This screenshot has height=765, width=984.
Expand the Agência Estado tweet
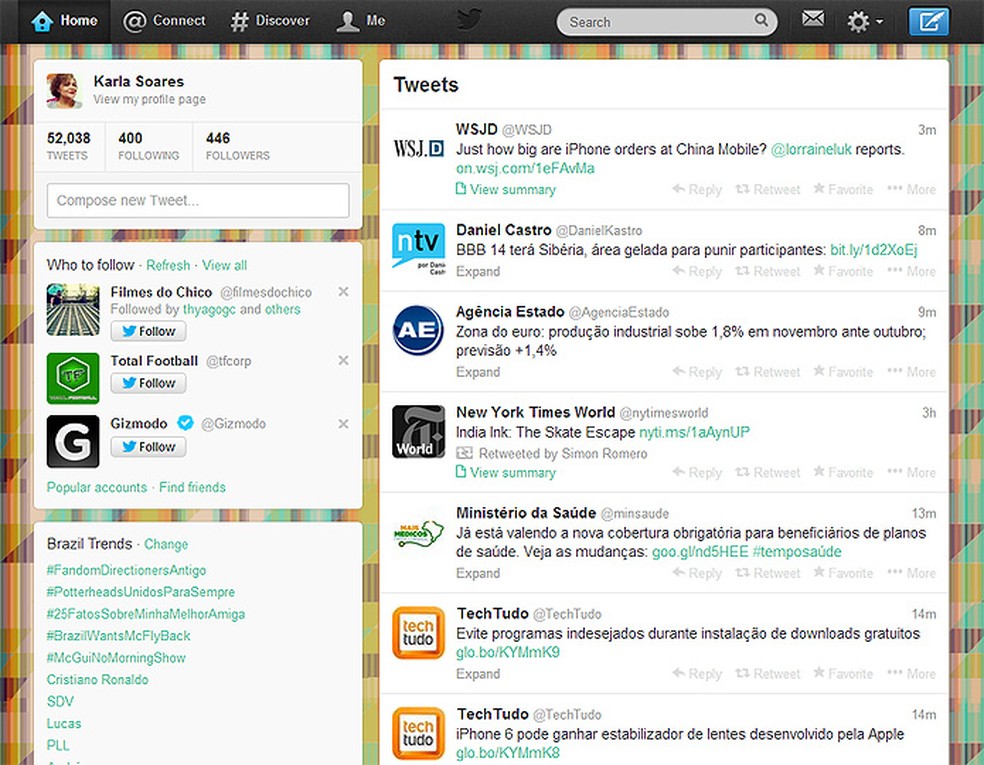click(x=478, y=372)
